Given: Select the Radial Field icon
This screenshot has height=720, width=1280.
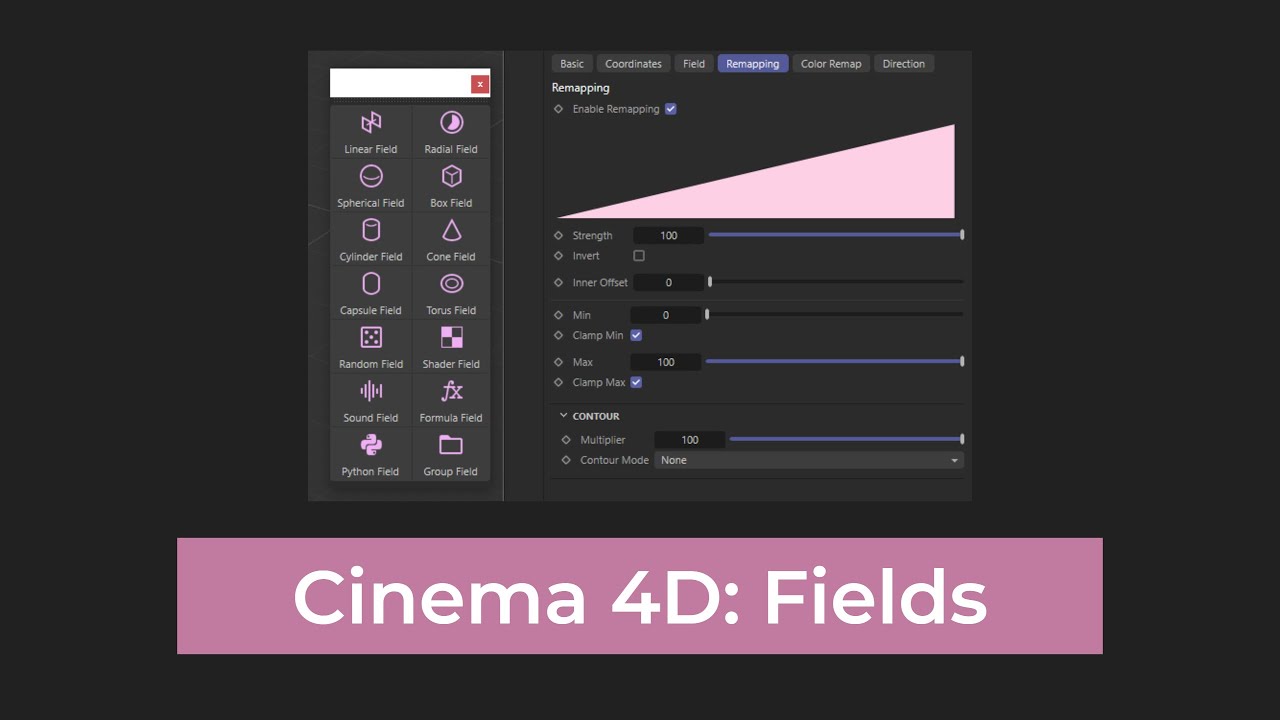Looking at the screenshot, I should click(451, 122).
